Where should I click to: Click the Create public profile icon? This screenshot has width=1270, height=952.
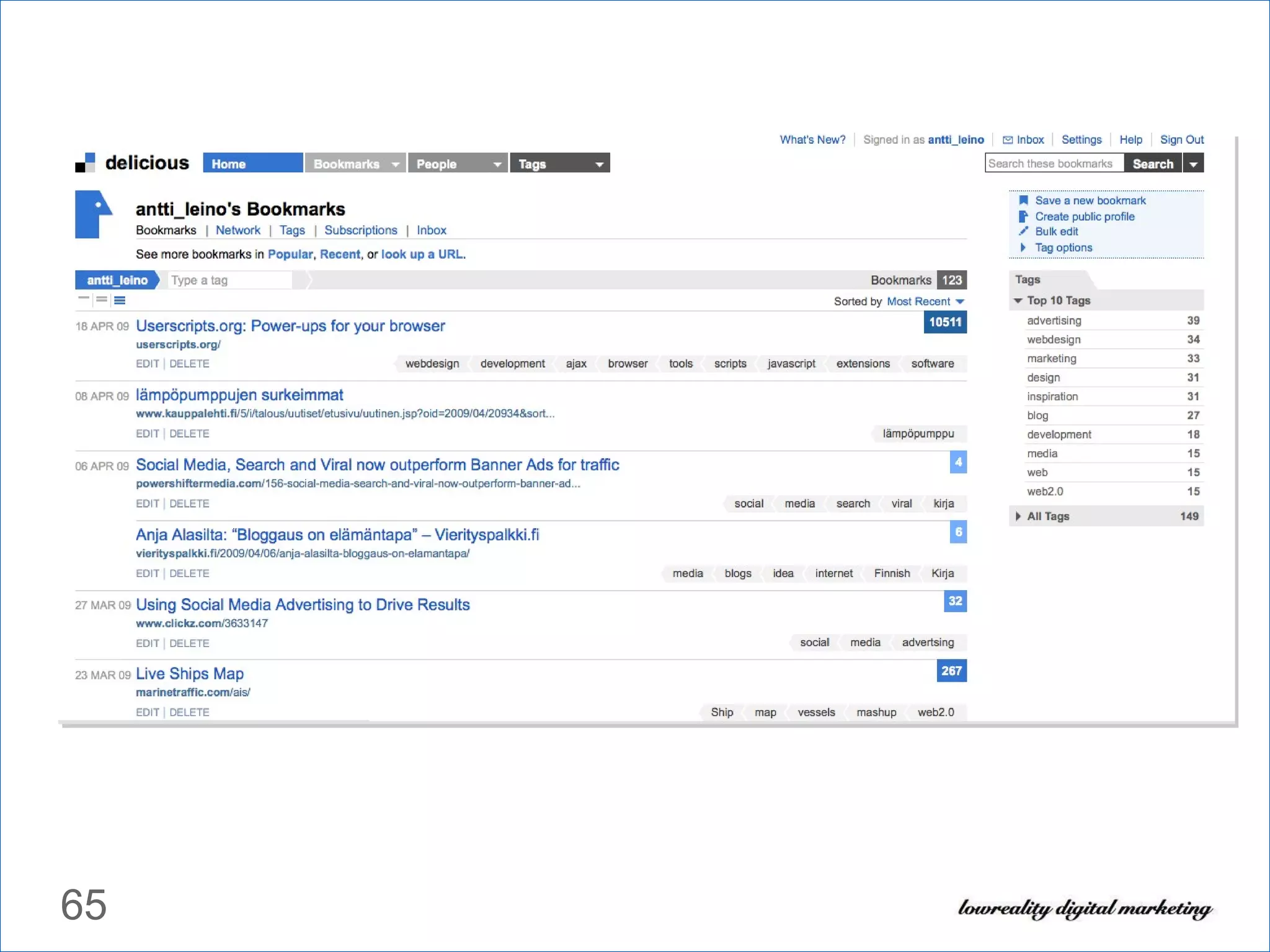(x=1023, y=216)
